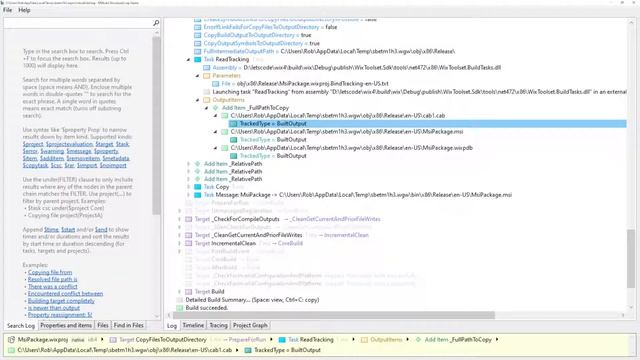Open the File menu
Image resolution: width=640 pixels, height=360 pixels.
(7, 10)
